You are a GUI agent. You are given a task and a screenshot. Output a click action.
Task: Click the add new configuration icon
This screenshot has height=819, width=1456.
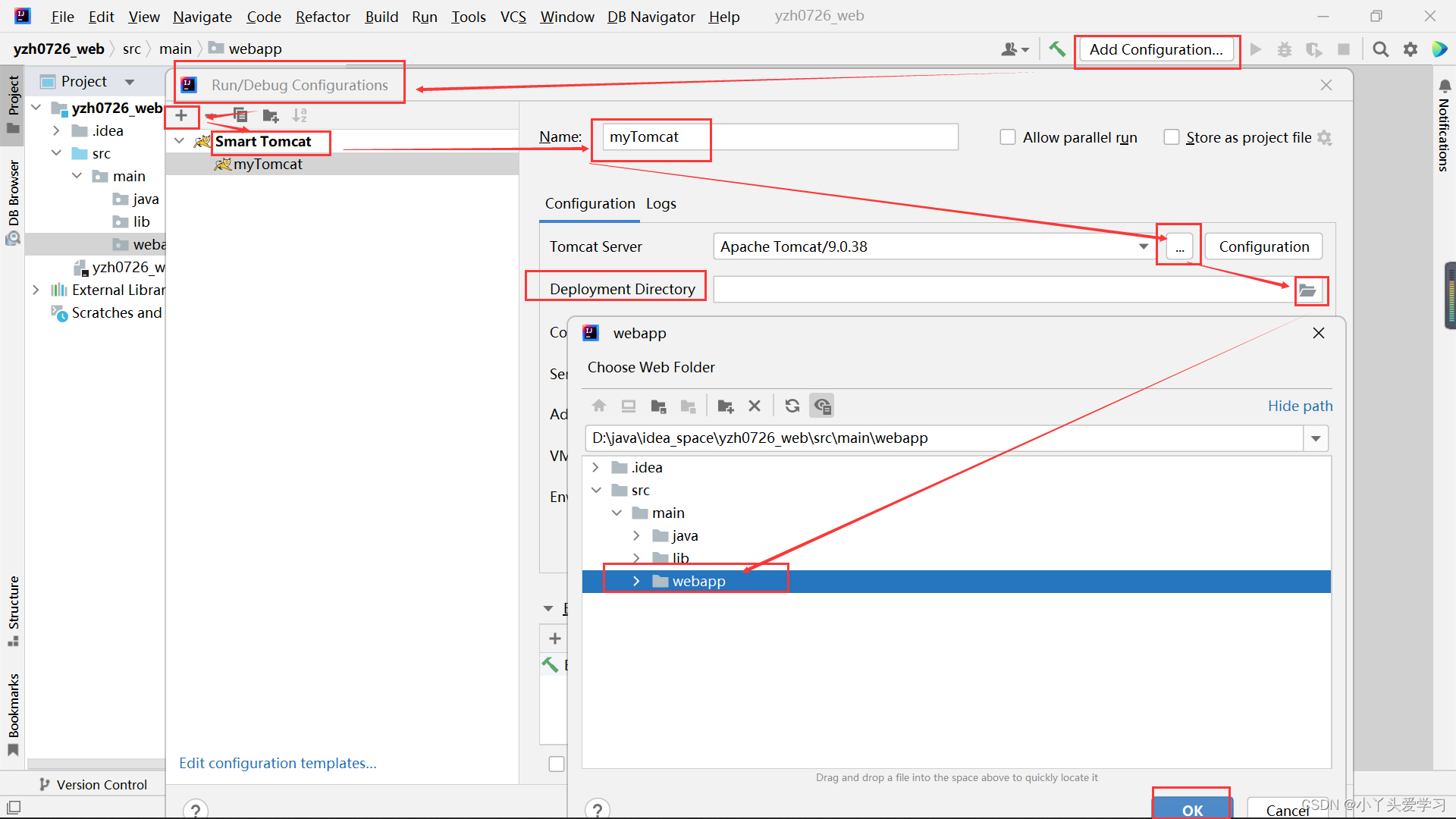coord(181,115)
